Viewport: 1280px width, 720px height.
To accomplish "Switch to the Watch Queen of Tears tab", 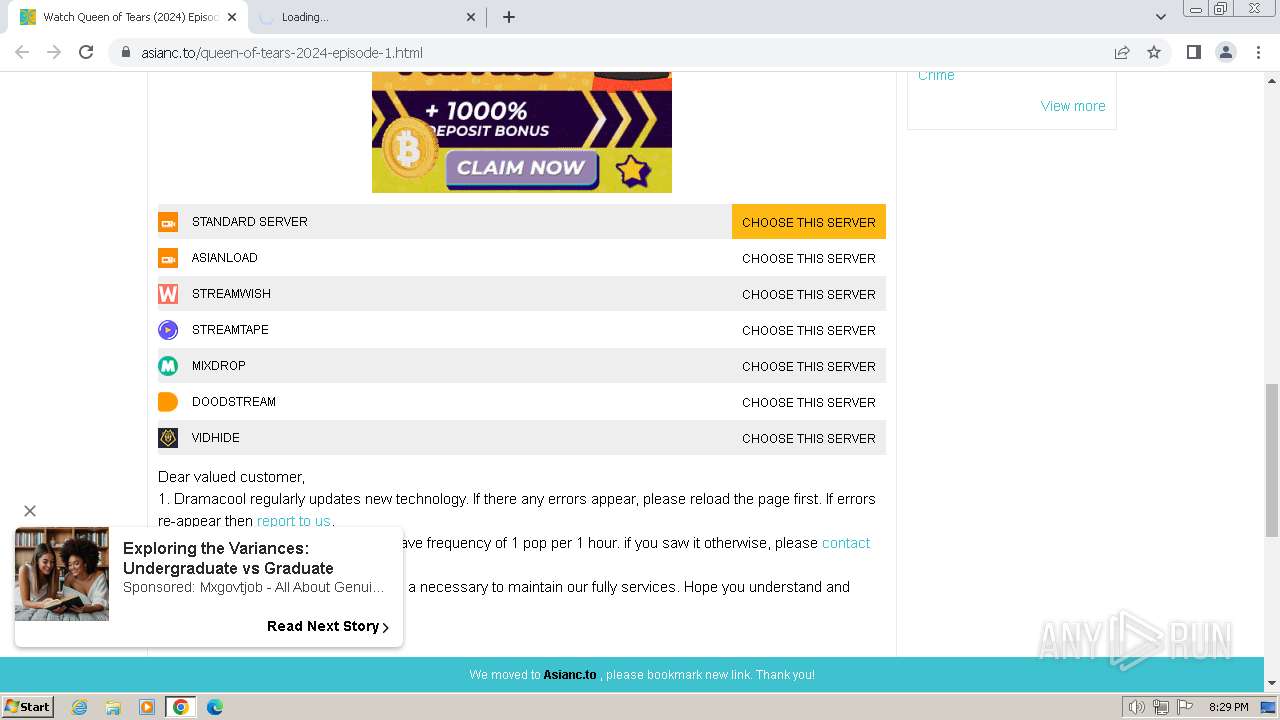I will coord(129,17).
